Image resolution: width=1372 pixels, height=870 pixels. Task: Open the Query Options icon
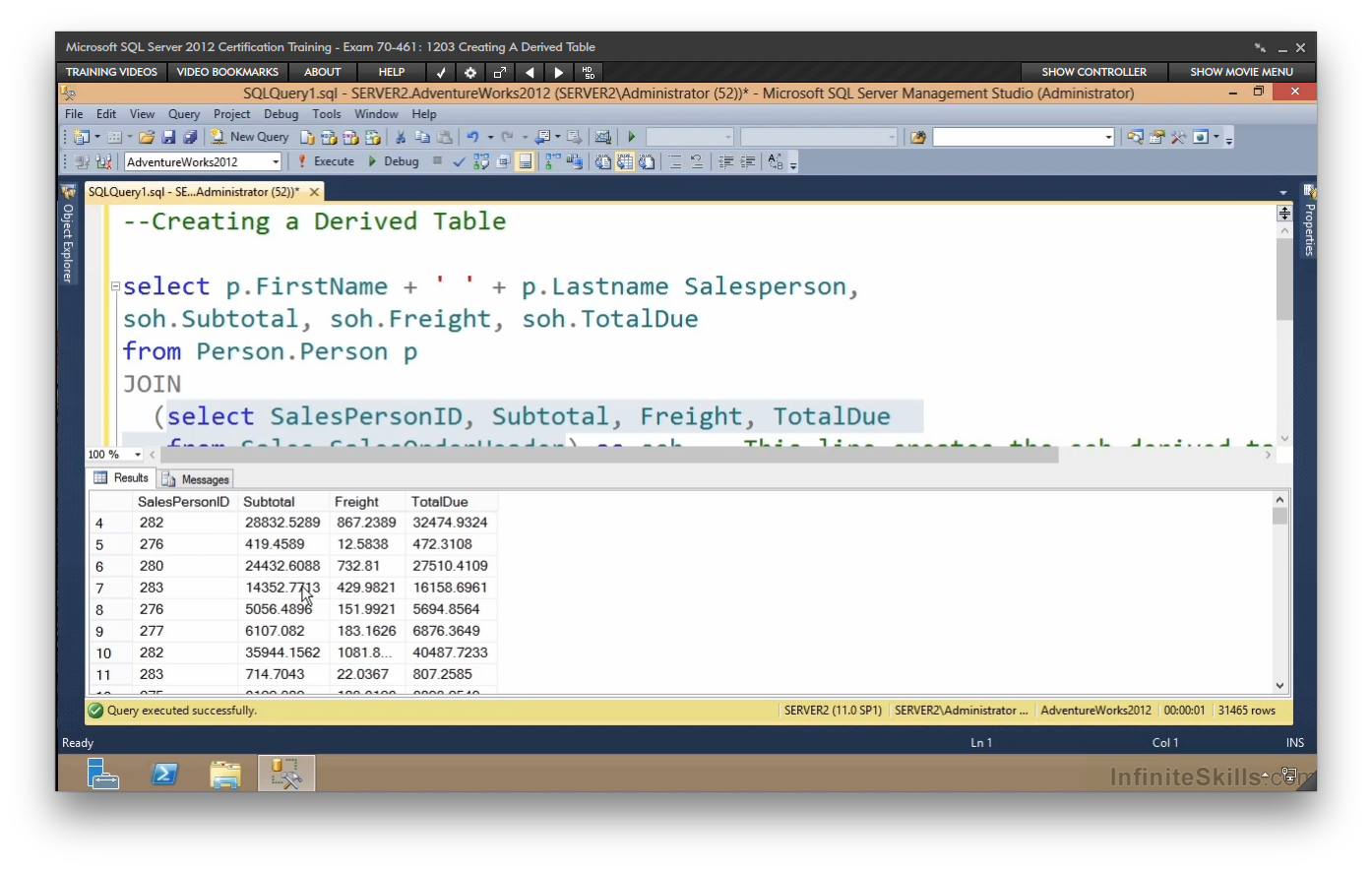tap(503, 161)
